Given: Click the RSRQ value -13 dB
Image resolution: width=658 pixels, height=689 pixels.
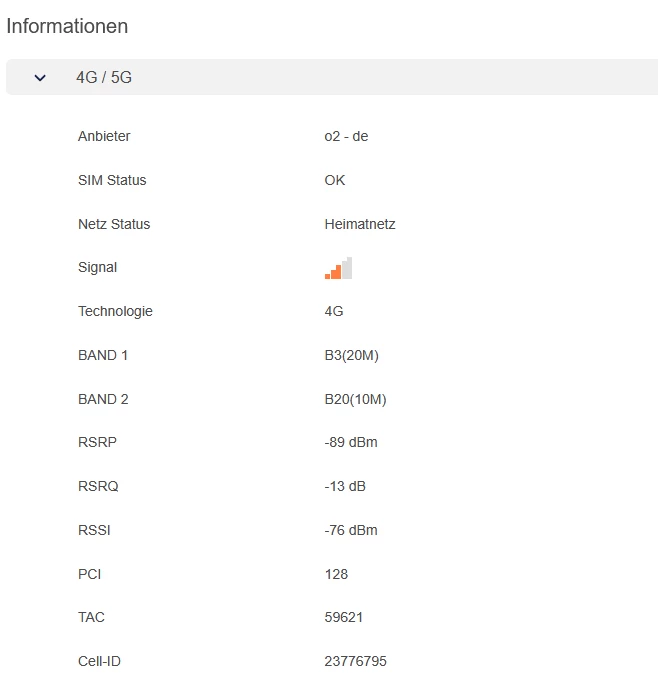Looking at the screenshot, I should [347, 486].
